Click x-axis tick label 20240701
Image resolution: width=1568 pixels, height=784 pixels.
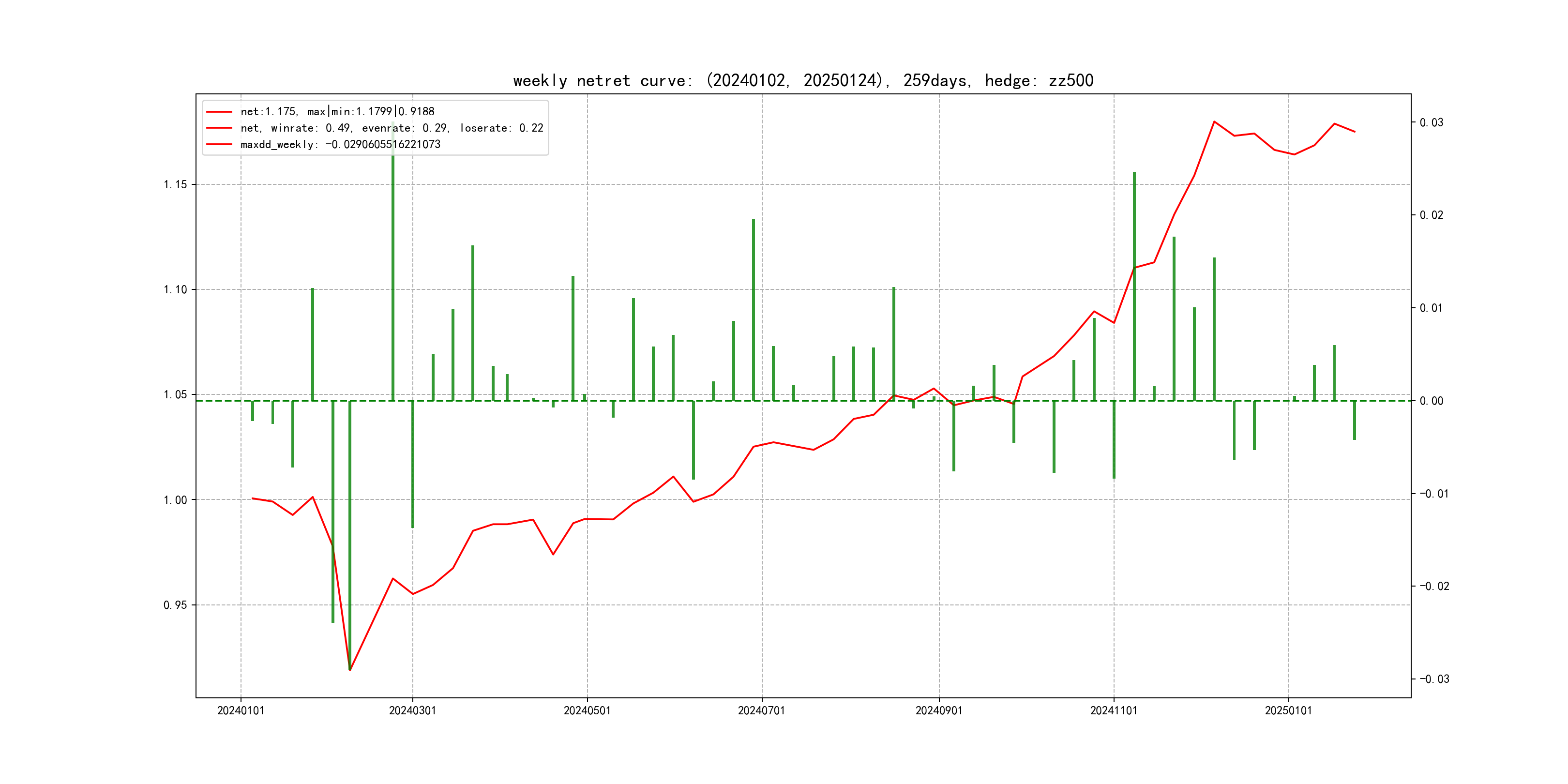[x=761, y=710]
